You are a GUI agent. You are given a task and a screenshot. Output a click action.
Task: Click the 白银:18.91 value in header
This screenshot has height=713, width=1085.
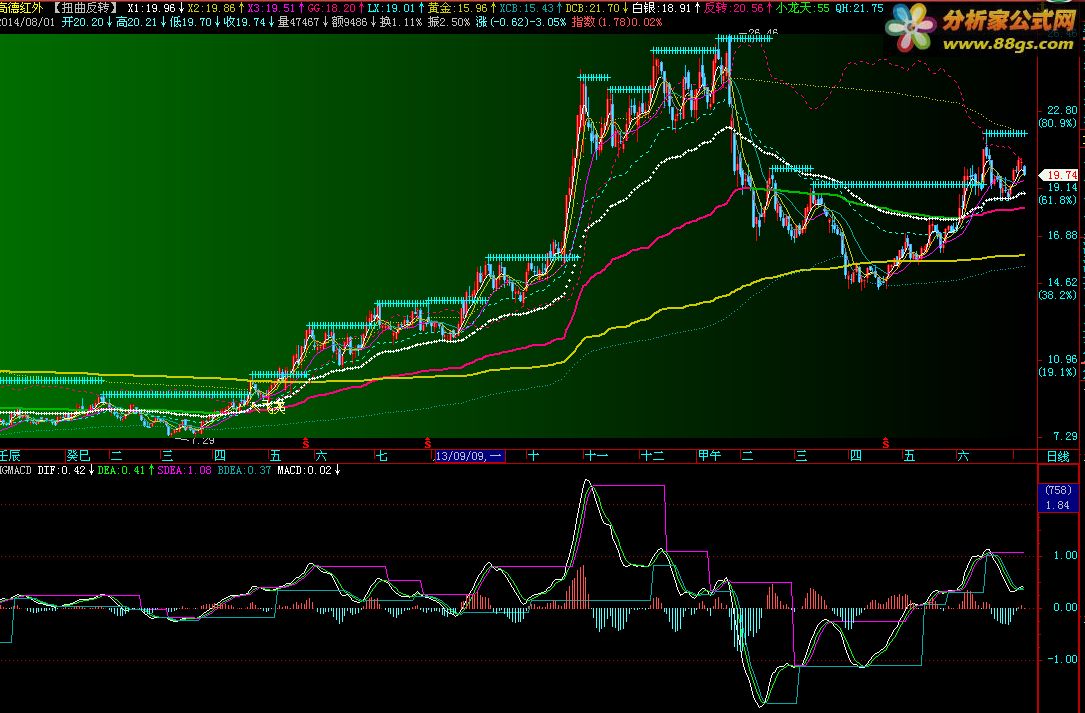point(662,8)
